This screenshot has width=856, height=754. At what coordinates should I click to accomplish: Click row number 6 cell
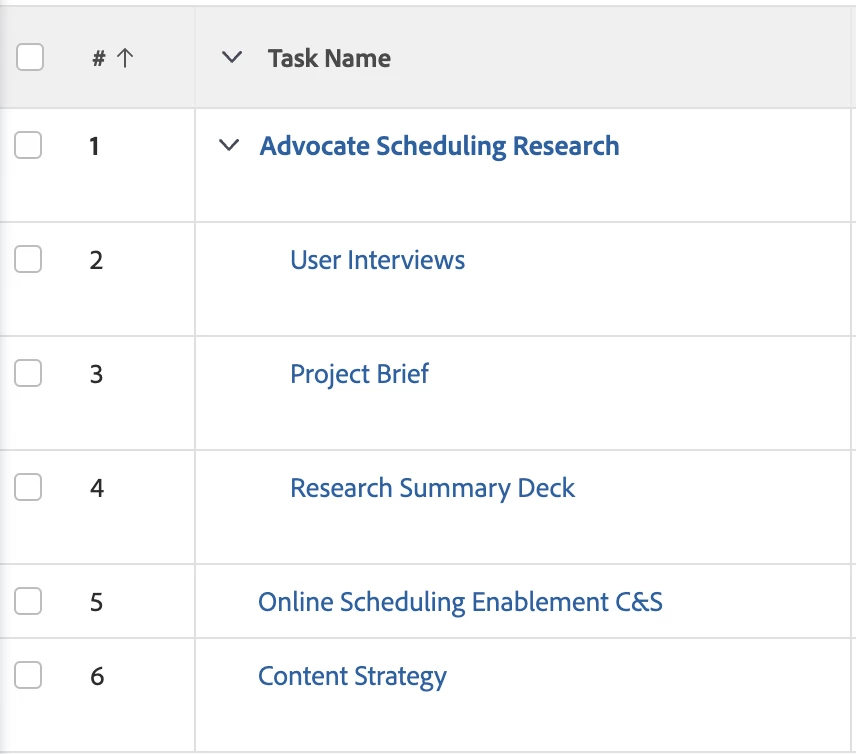click(96, 676)
